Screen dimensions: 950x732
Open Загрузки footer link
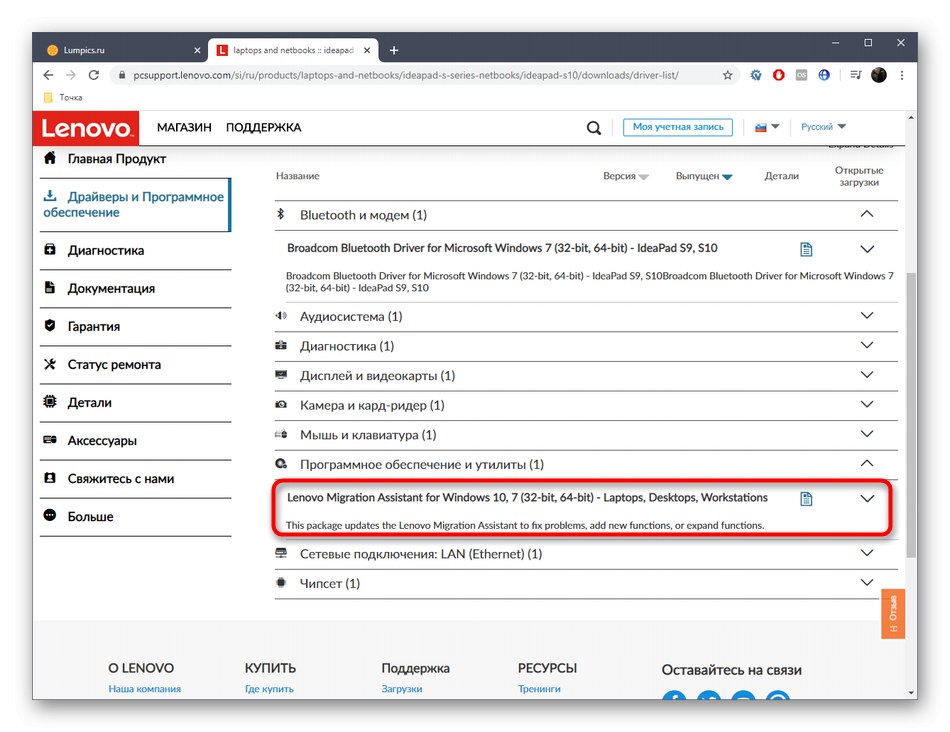click(402, 689)
